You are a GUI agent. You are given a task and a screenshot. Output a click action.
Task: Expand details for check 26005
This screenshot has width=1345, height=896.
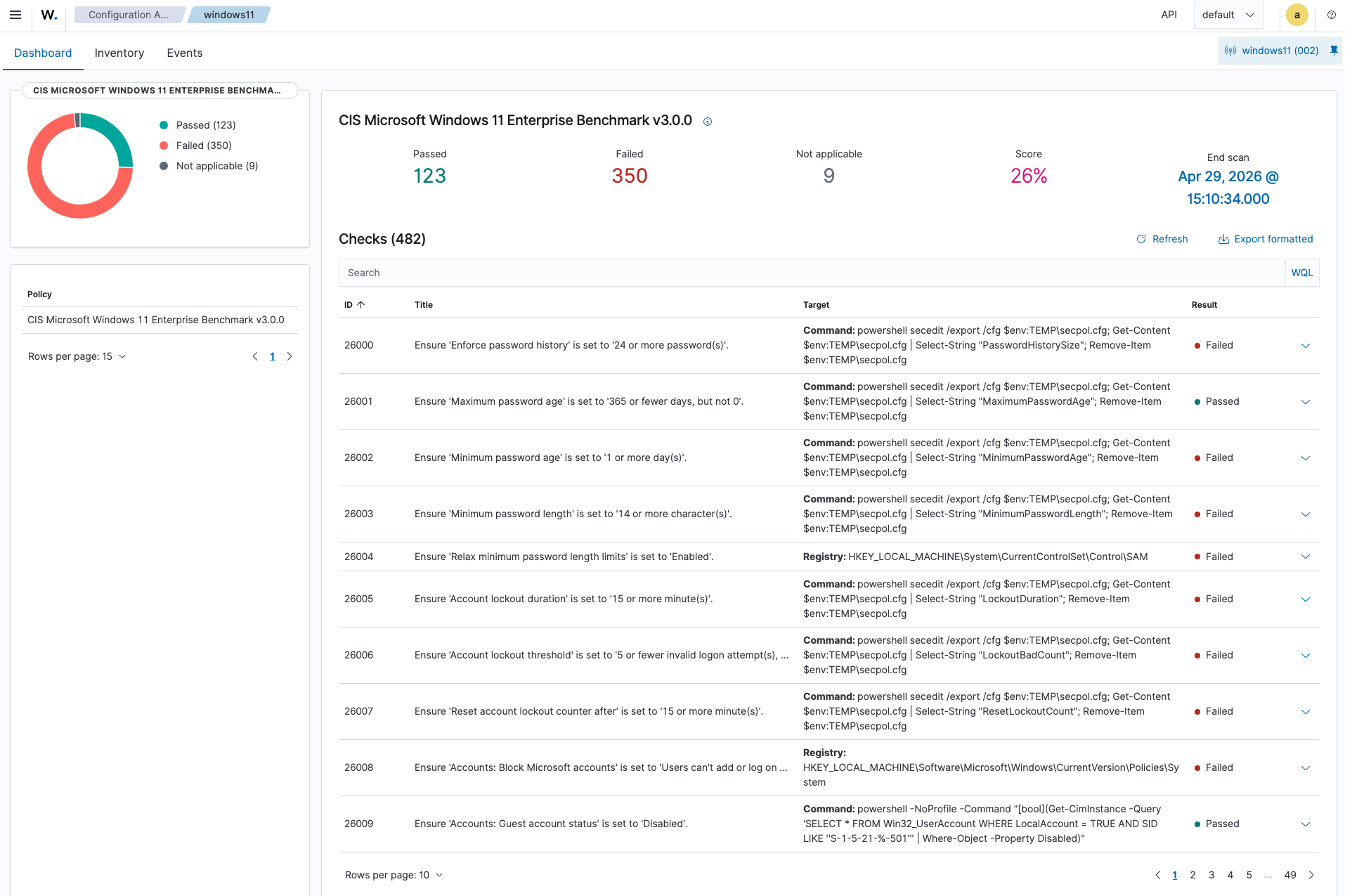(1306, 599)
